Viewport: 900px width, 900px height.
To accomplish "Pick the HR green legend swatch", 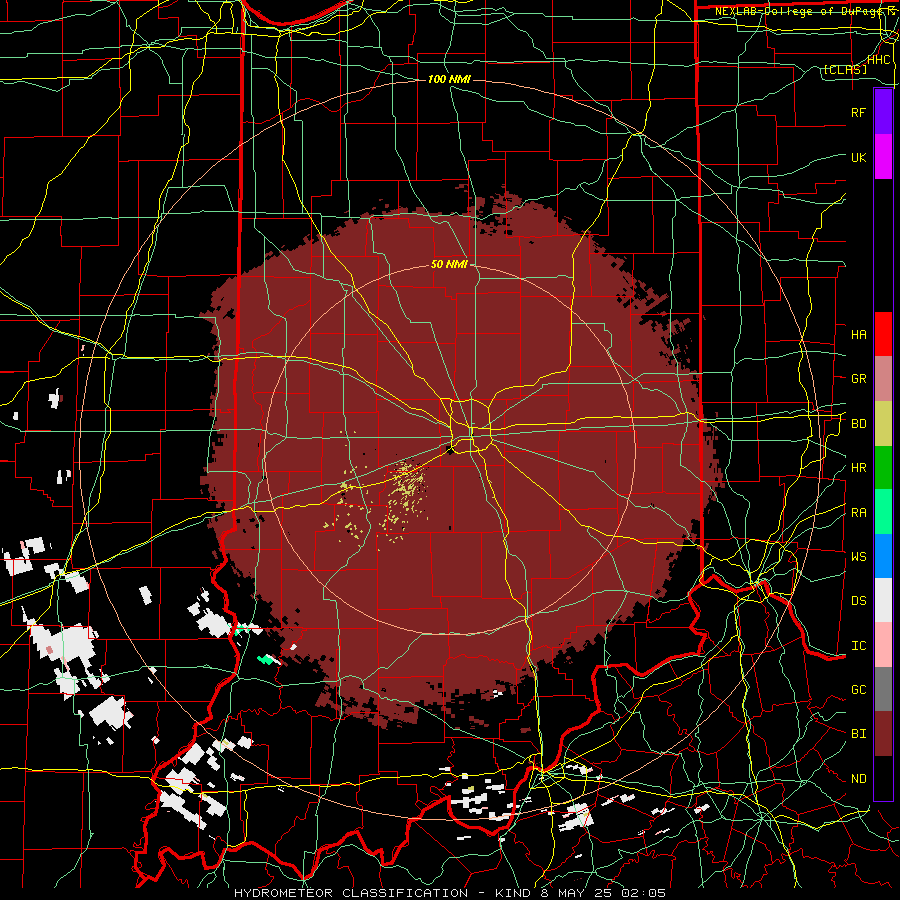I will (x=883, y=468).
